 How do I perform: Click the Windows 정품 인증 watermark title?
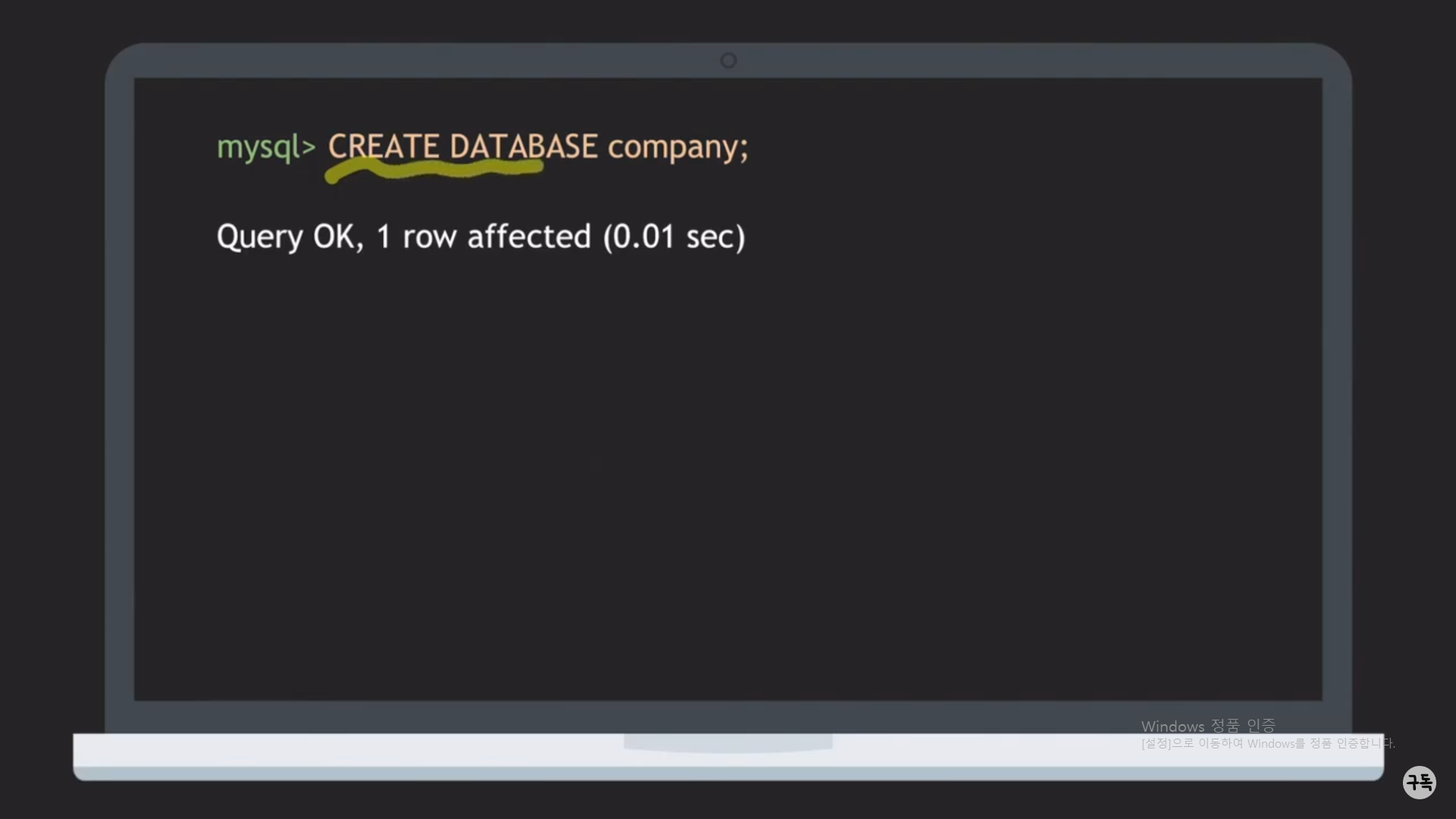coord(1207,726)
